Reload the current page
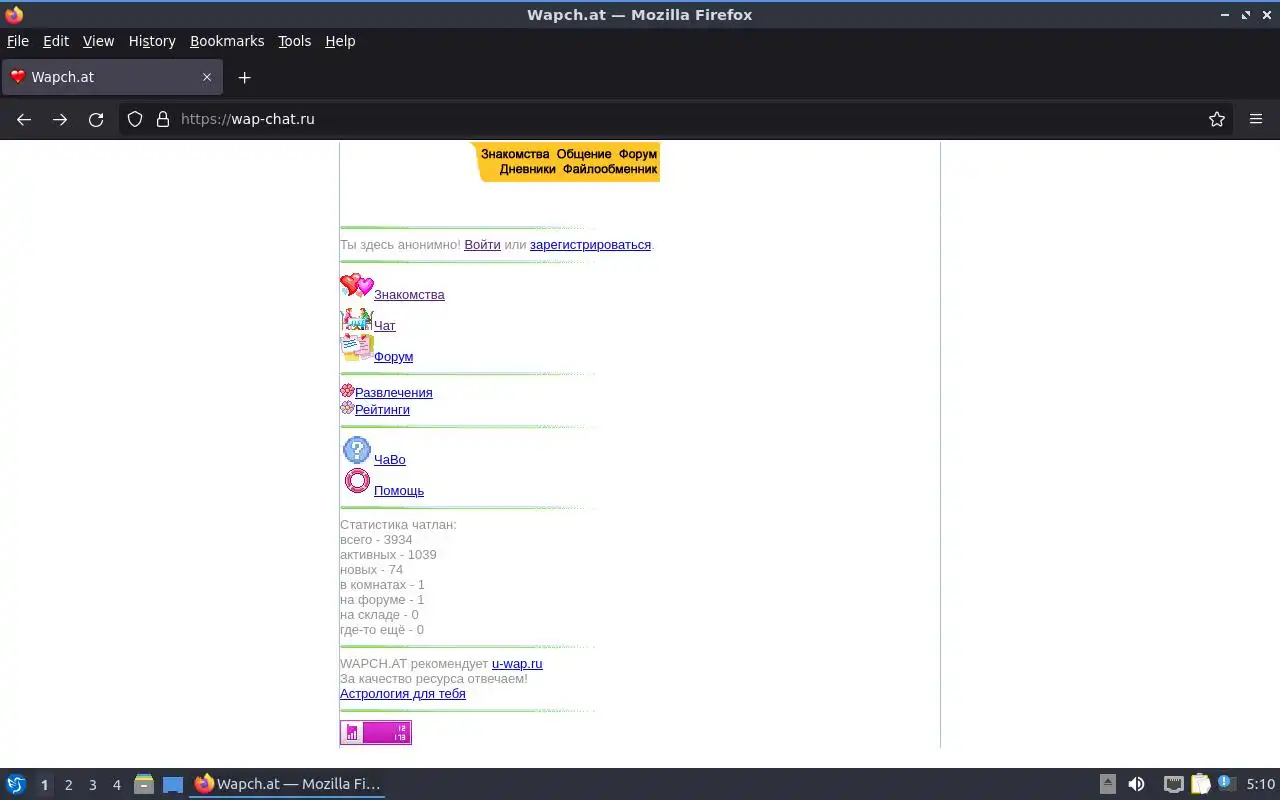1280x800 pixels. [x=96, y=119]
